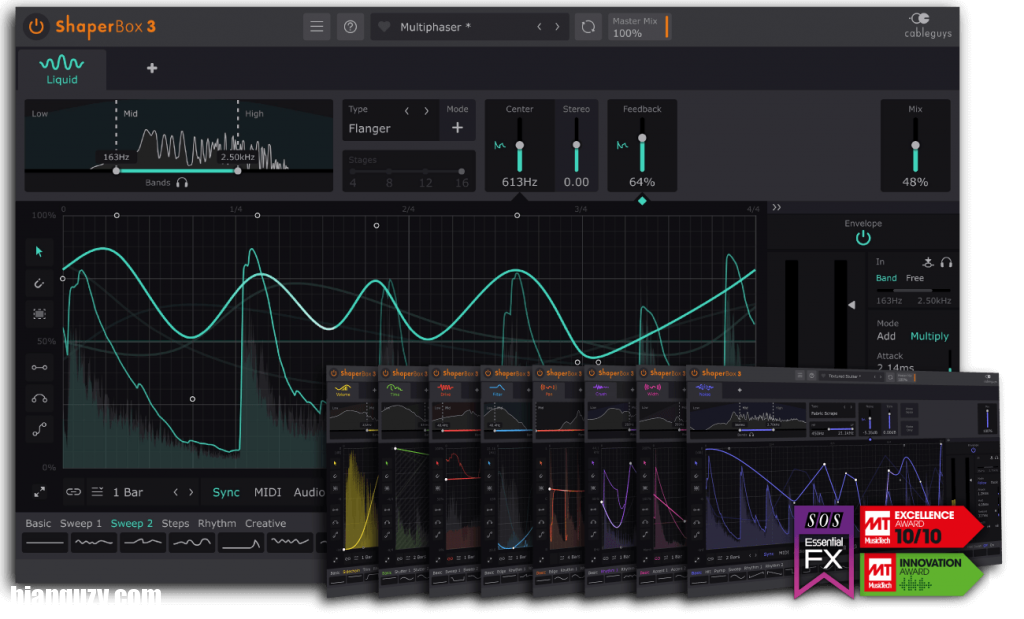Select the Liquid shaper tab
The height and width of the screenshot is (619, 1024).
coord(61,69)
